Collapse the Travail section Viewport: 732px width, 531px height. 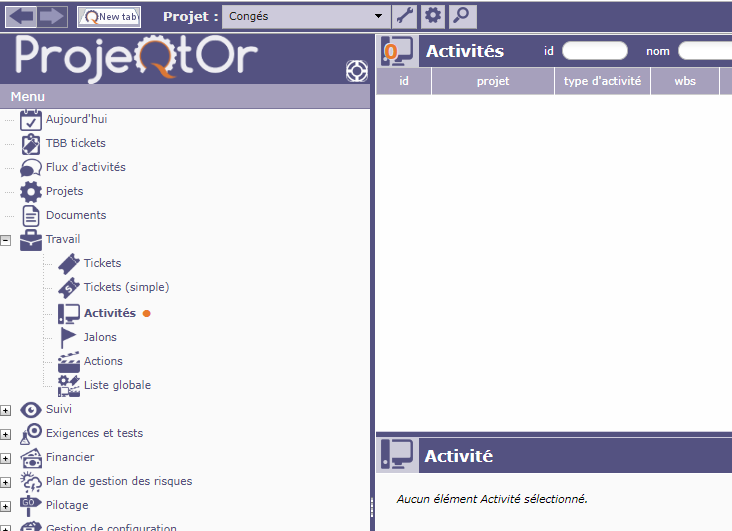6,241
